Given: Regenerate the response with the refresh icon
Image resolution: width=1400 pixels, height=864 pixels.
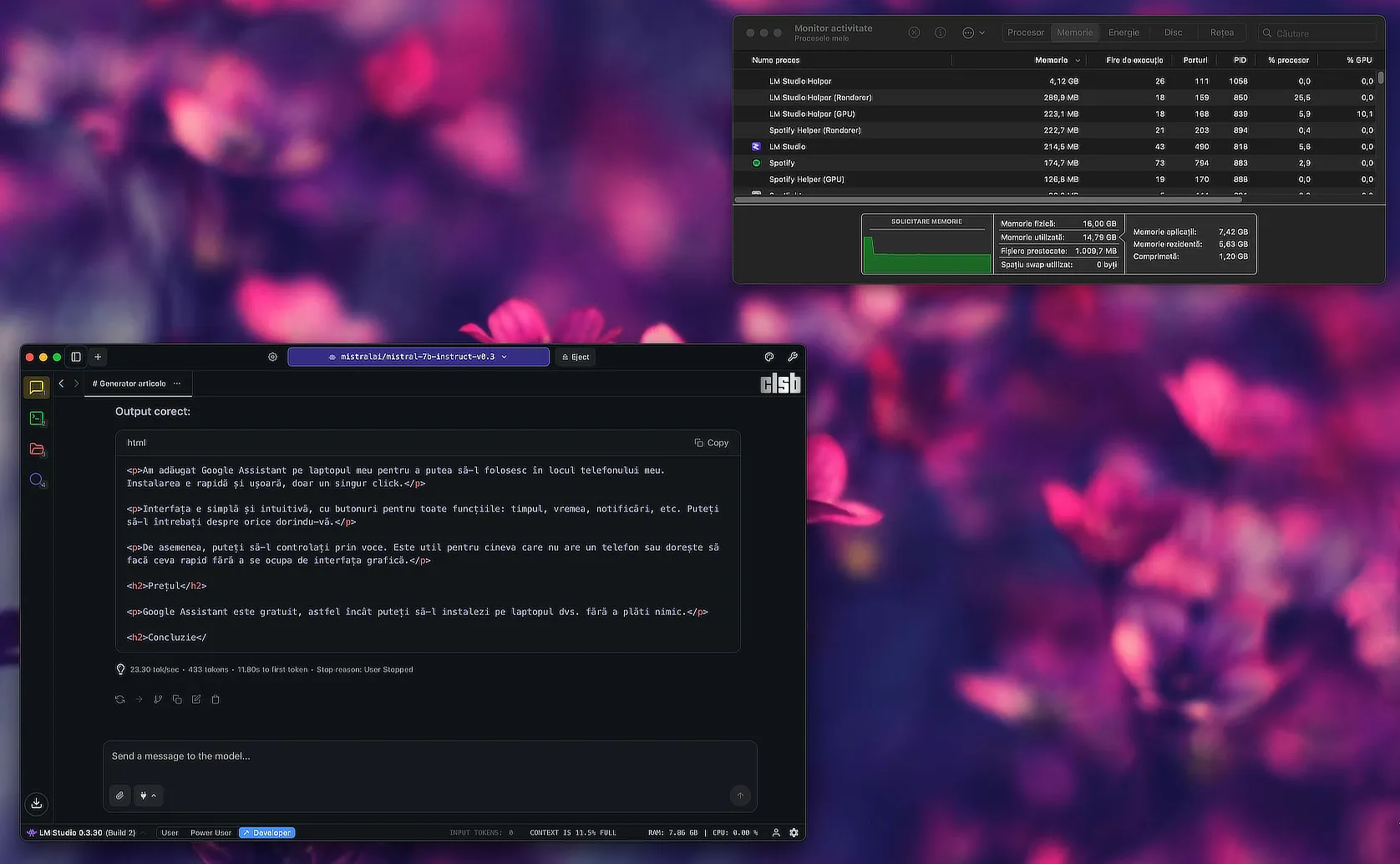Looking at the screenshot, I should pyautogui.click(x=120, y=699).
